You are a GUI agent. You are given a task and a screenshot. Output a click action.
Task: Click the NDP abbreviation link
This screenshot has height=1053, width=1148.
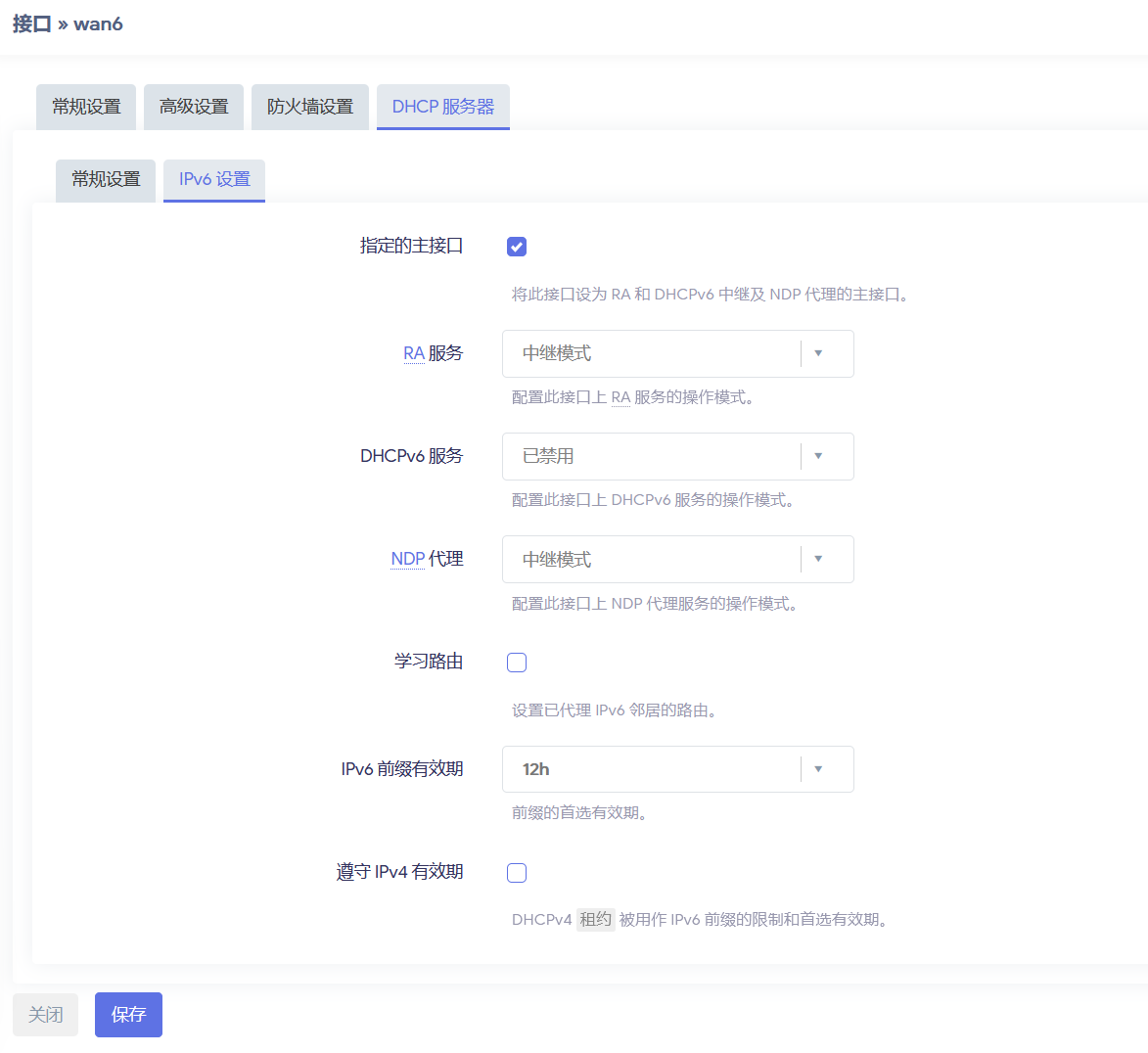(407, 558)
